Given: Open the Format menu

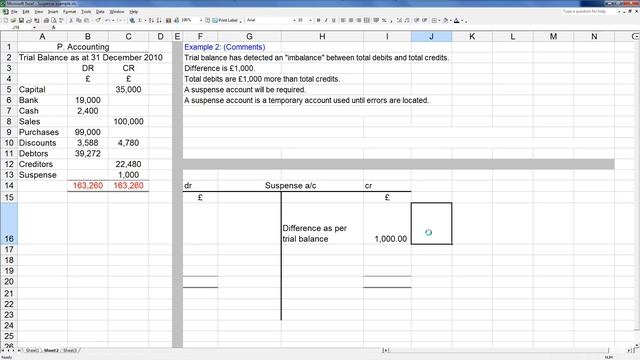Looking at the screenshot, I should [69, 11].
